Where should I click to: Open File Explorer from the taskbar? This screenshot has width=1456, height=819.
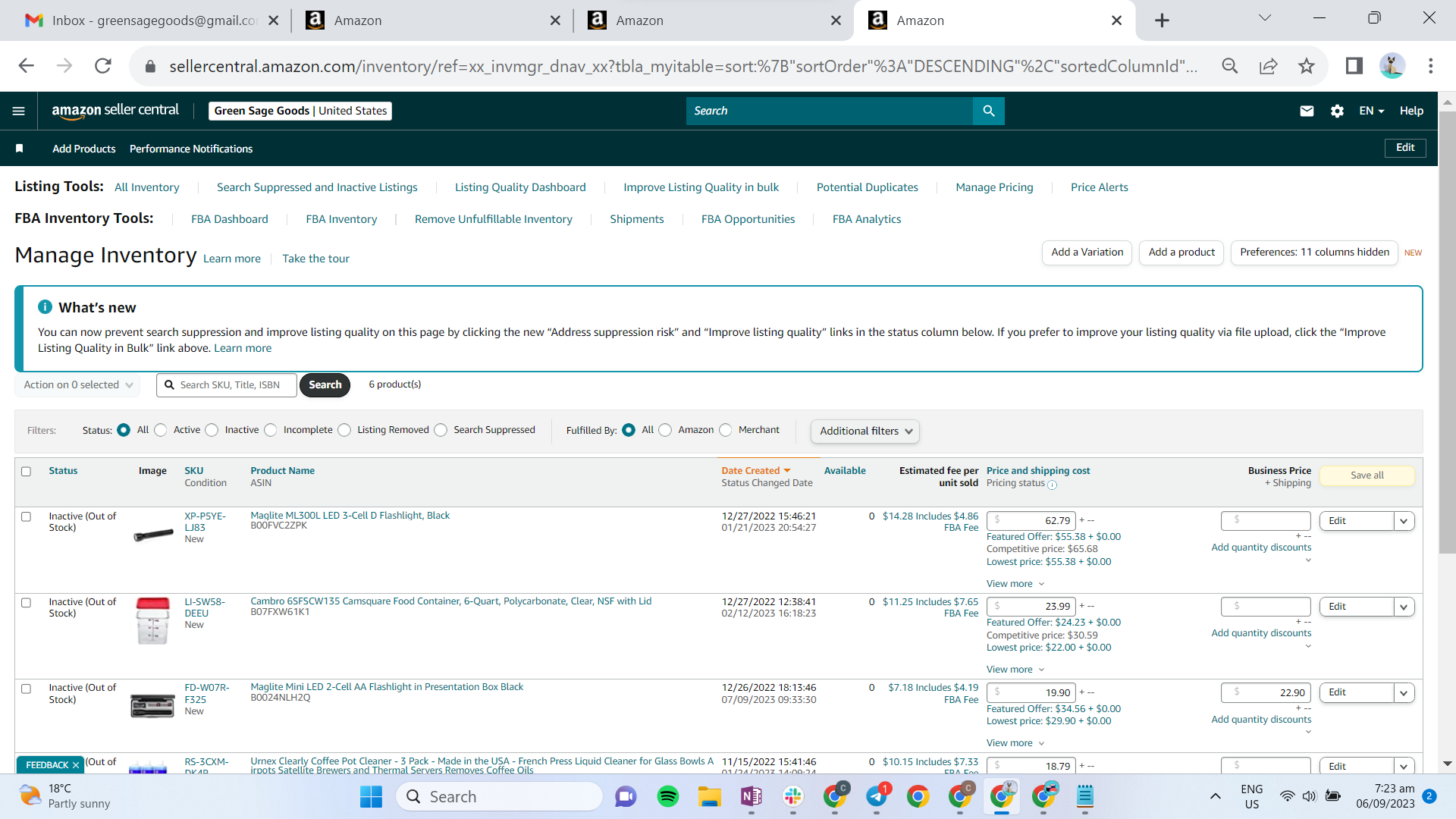pyautogui.click(x=710, y=796)
